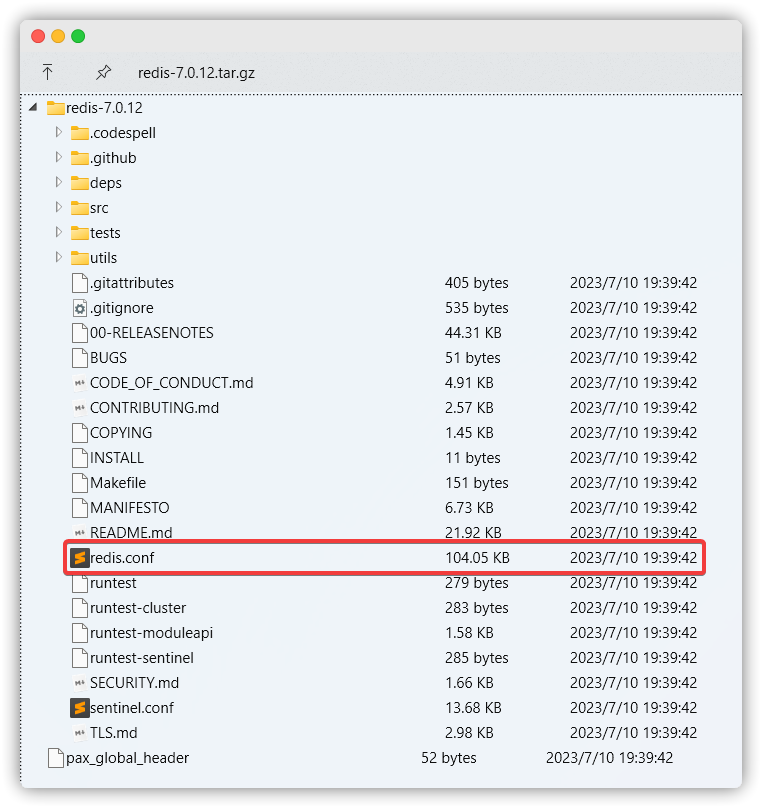Select the src folder name

(99, 208)
